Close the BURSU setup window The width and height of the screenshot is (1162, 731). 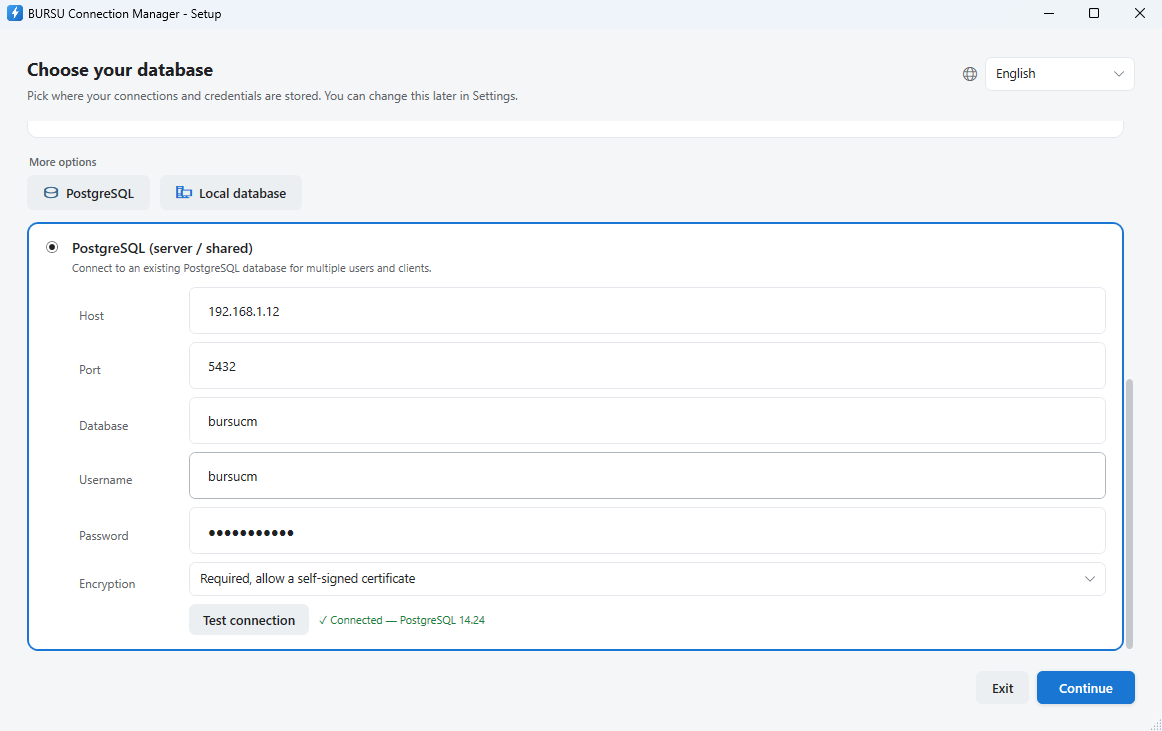[x=1140, y=13]
